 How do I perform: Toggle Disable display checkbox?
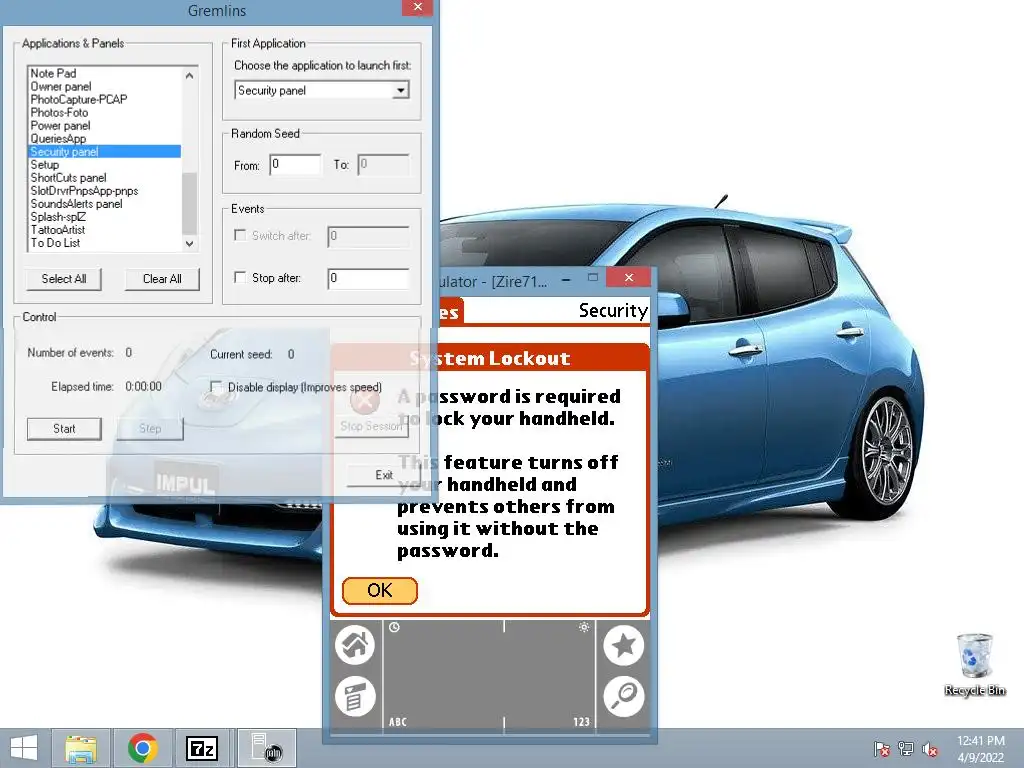[x=216, y=387]
